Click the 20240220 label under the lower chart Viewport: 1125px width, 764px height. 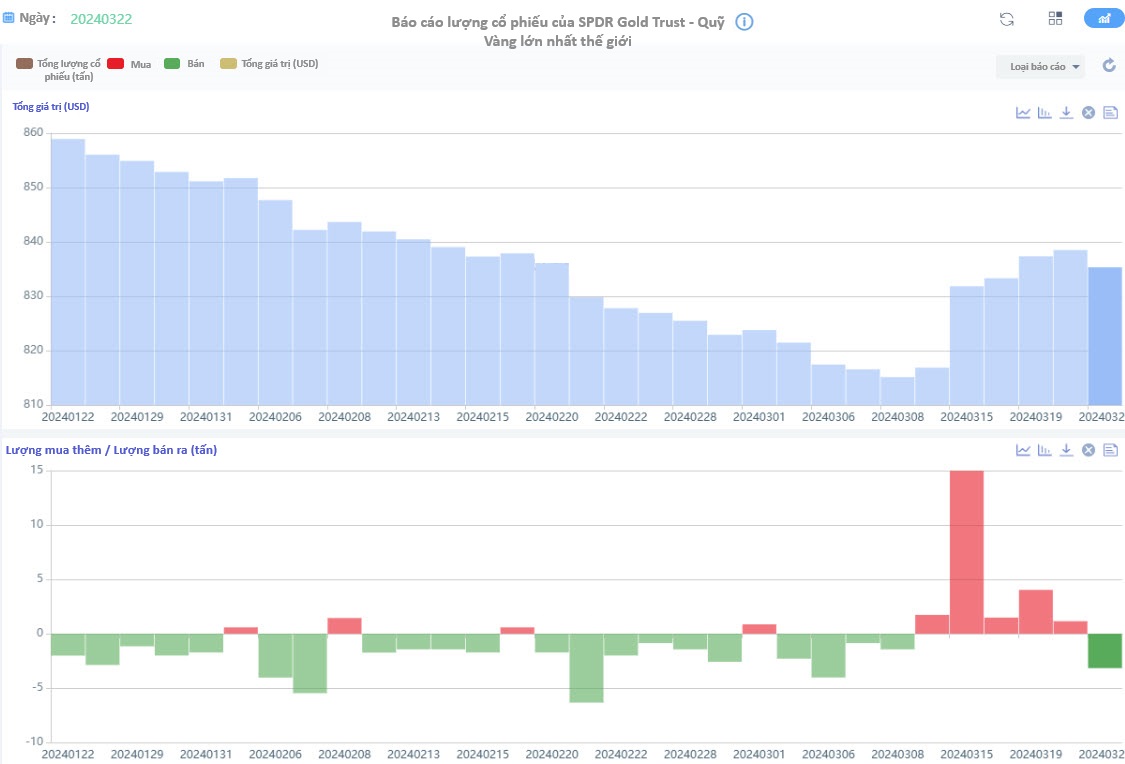tap(552, 754)
